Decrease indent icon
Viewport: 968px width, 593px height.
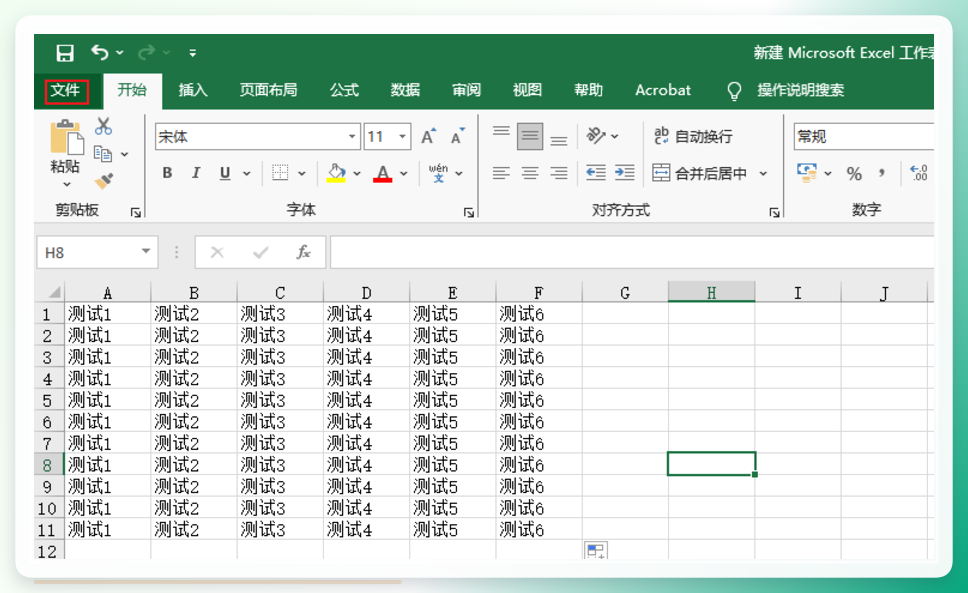[x=596, y=173]
